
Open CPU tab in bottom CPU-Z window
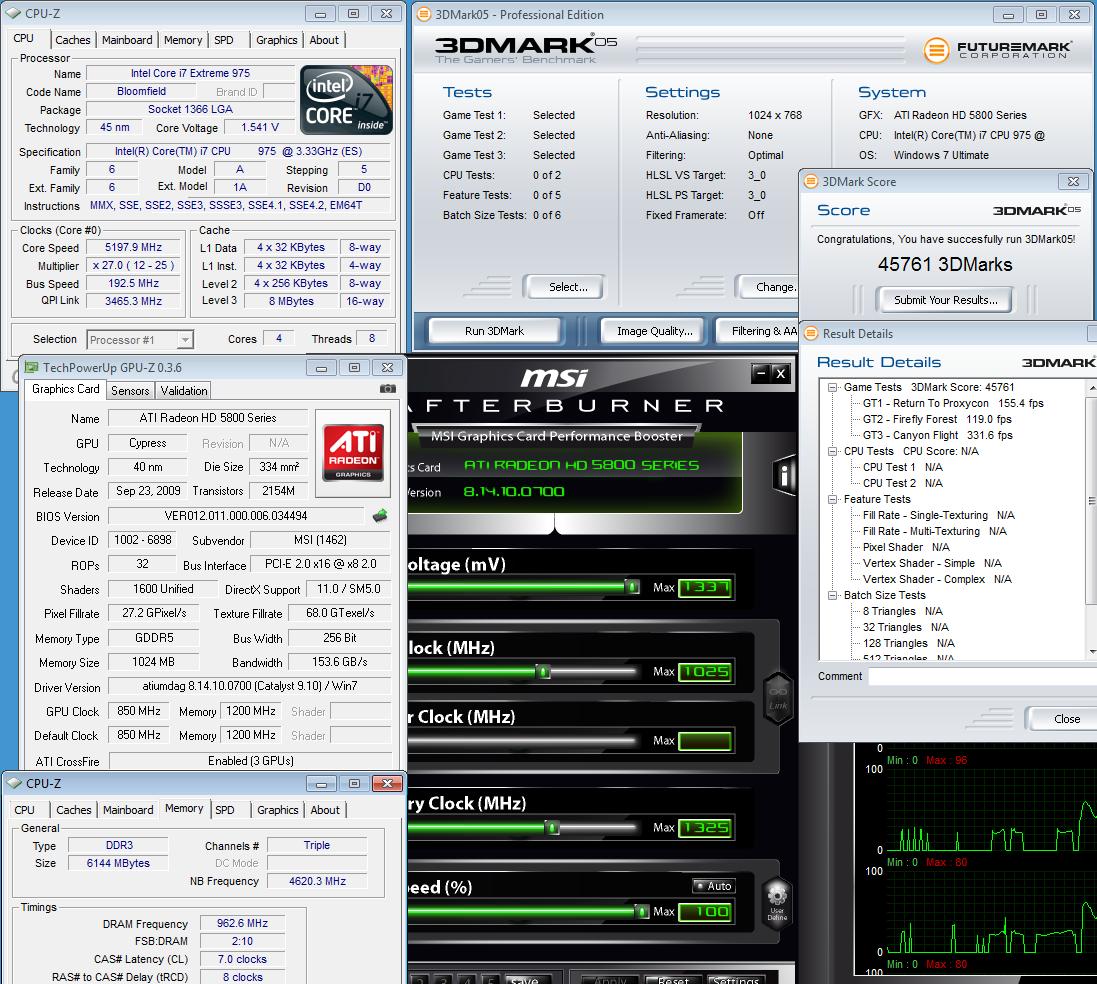click(24, 810)
